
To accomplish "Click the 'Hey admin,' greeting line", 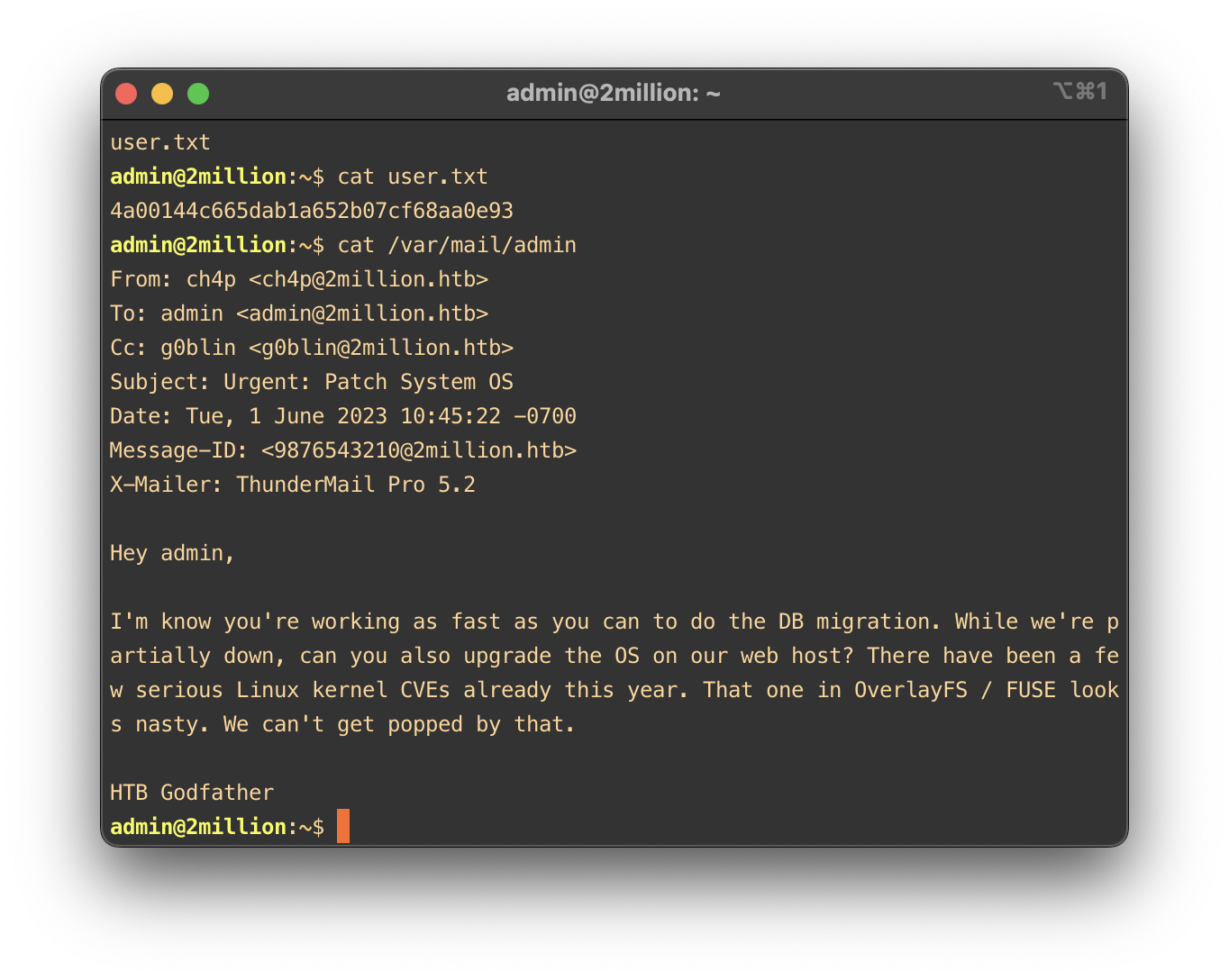I will (x=172, y=553).
